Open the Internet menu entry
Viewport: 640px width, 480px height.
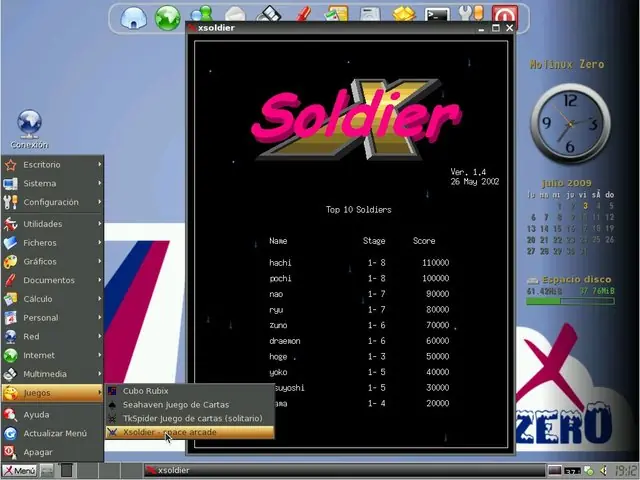tap(52, 355)
